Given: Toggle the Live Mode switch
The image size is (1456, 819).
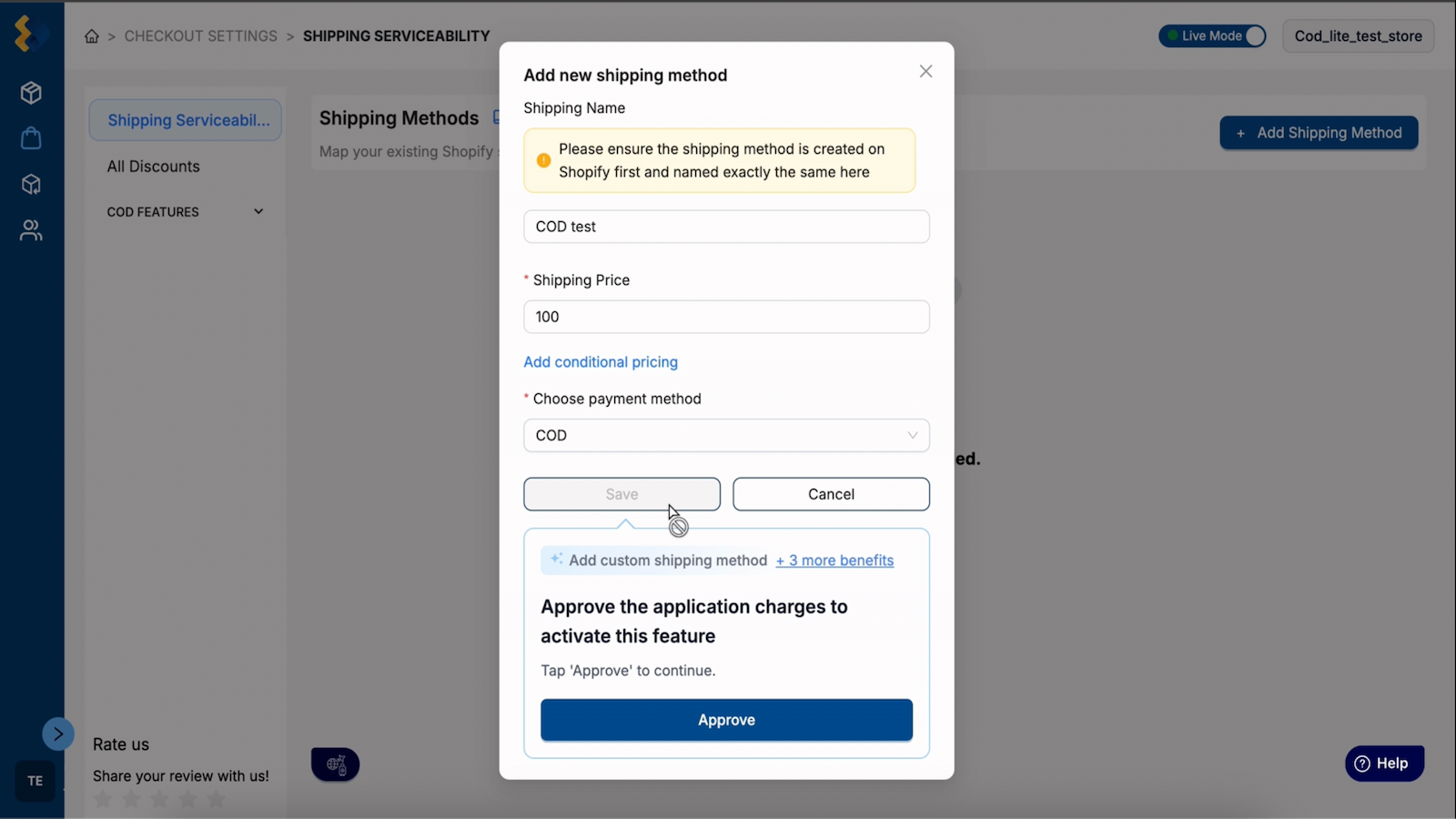Looking at the screenshot, I should [x=1212, y=36].
